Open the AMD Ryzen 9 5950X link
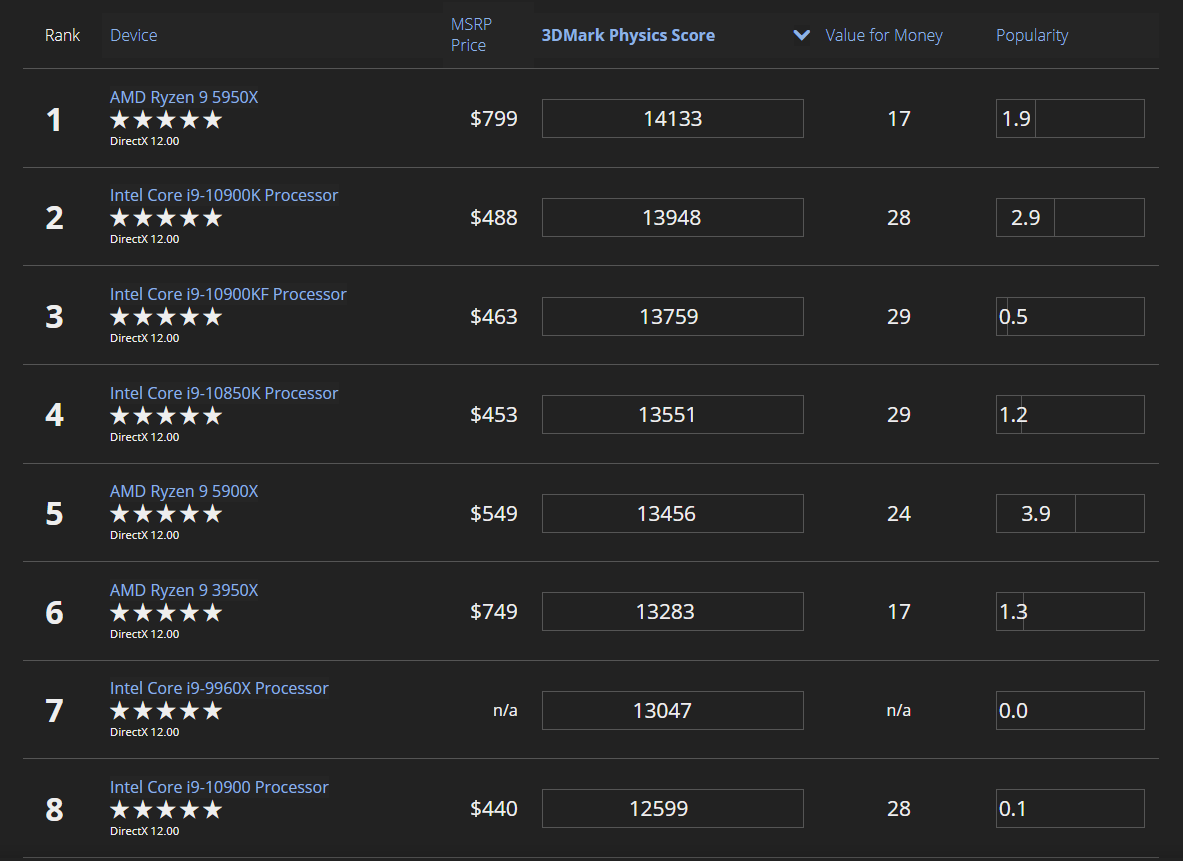This screenshot has width=1183, height=861. click(x=184, y=97)
